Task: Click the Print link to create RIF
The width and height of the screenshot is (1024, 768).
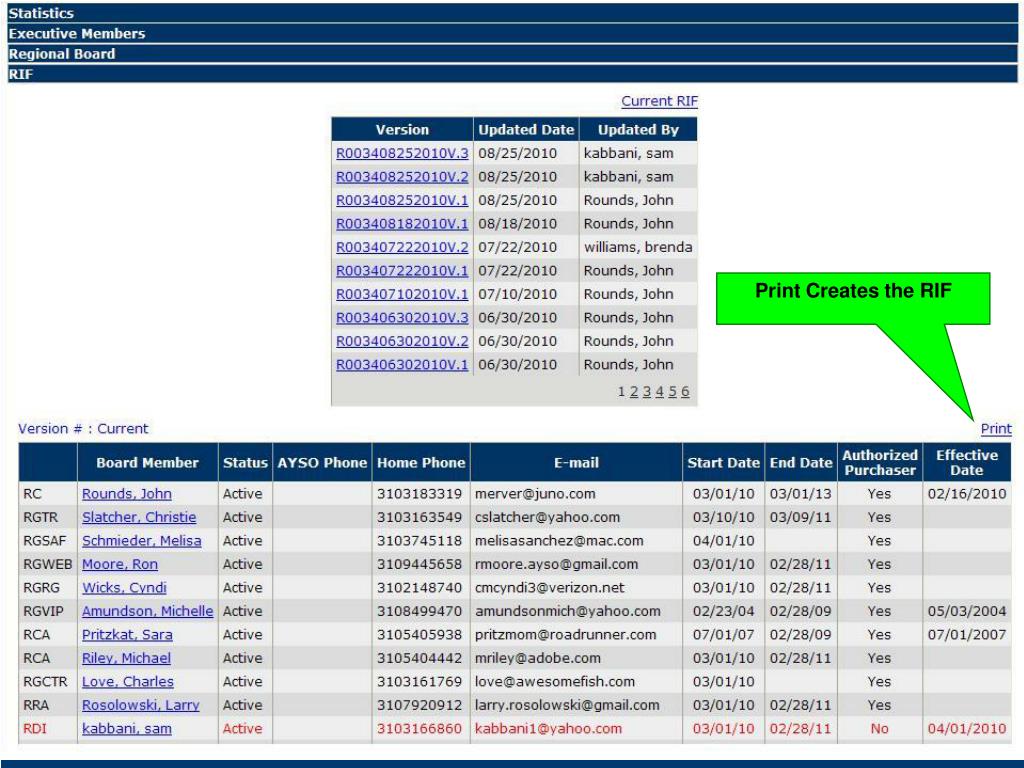Action: 996,429
